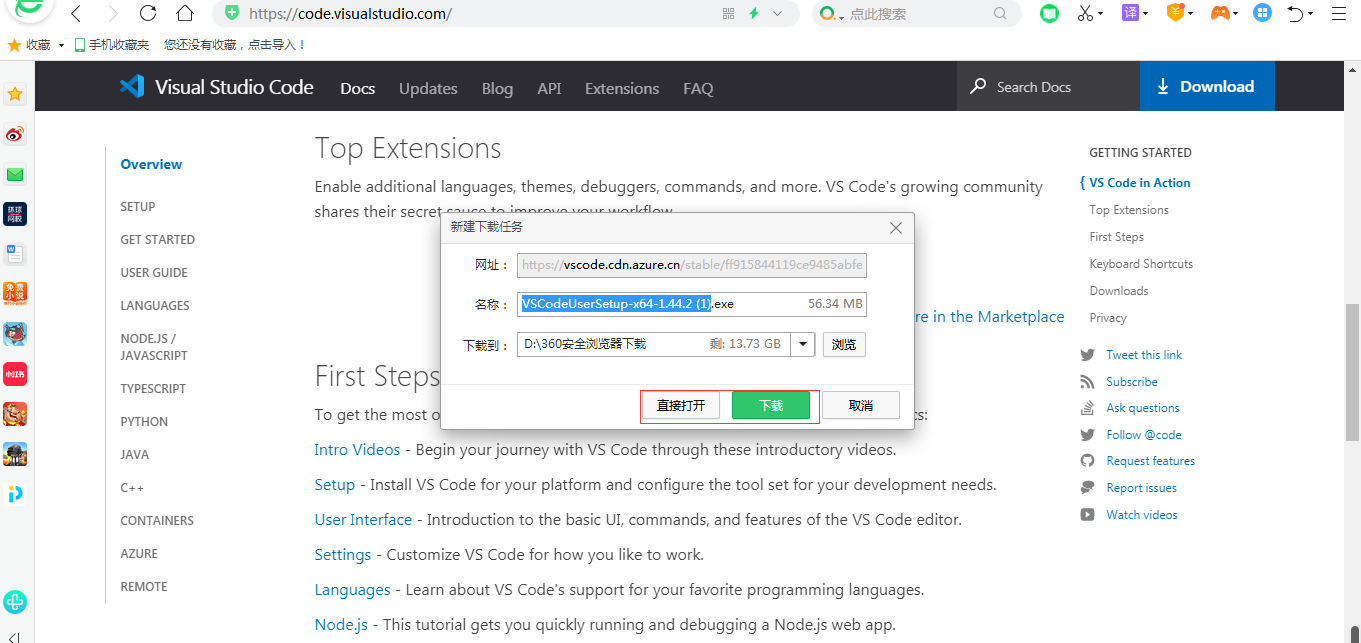The height and width of the screenshot is (643, 1361).
Task: Click the teal plus add-app sidebar icon
Action: tap(15, 602)
